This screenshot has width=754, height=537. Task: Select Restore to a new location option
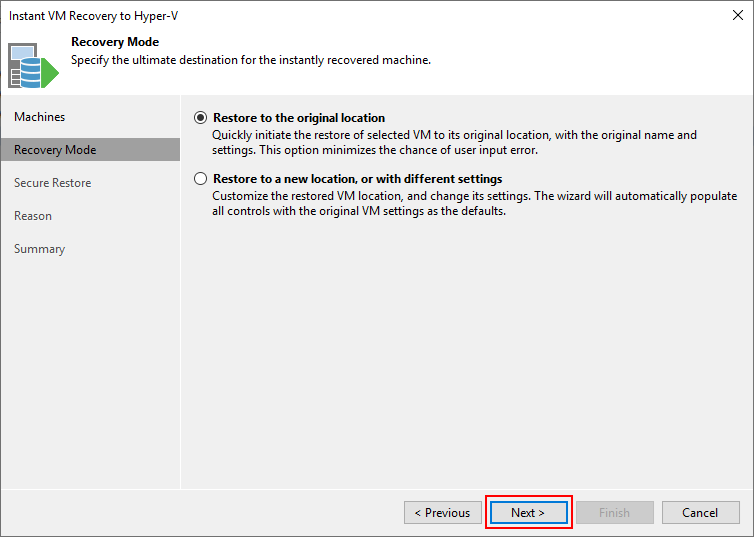tap(201, 179)
